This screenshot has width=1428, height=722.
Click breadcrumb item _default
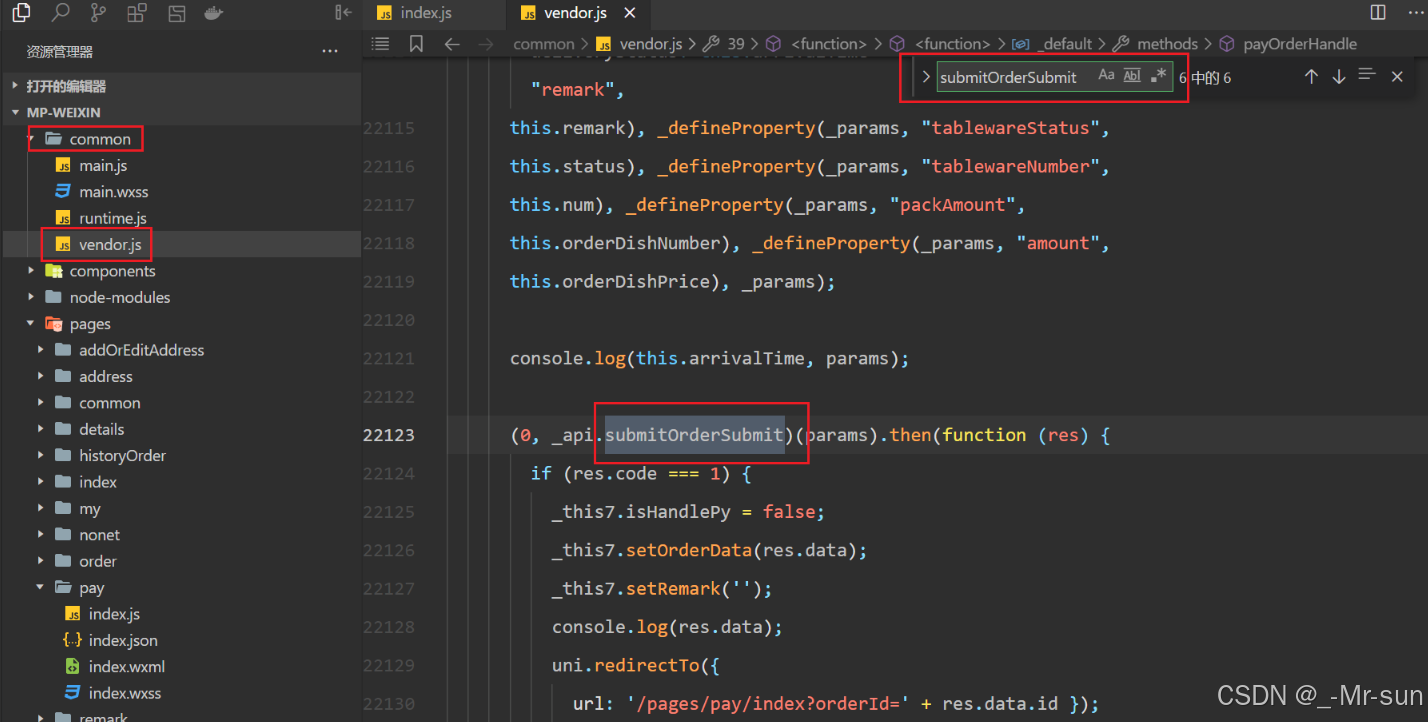point(1065,44)
